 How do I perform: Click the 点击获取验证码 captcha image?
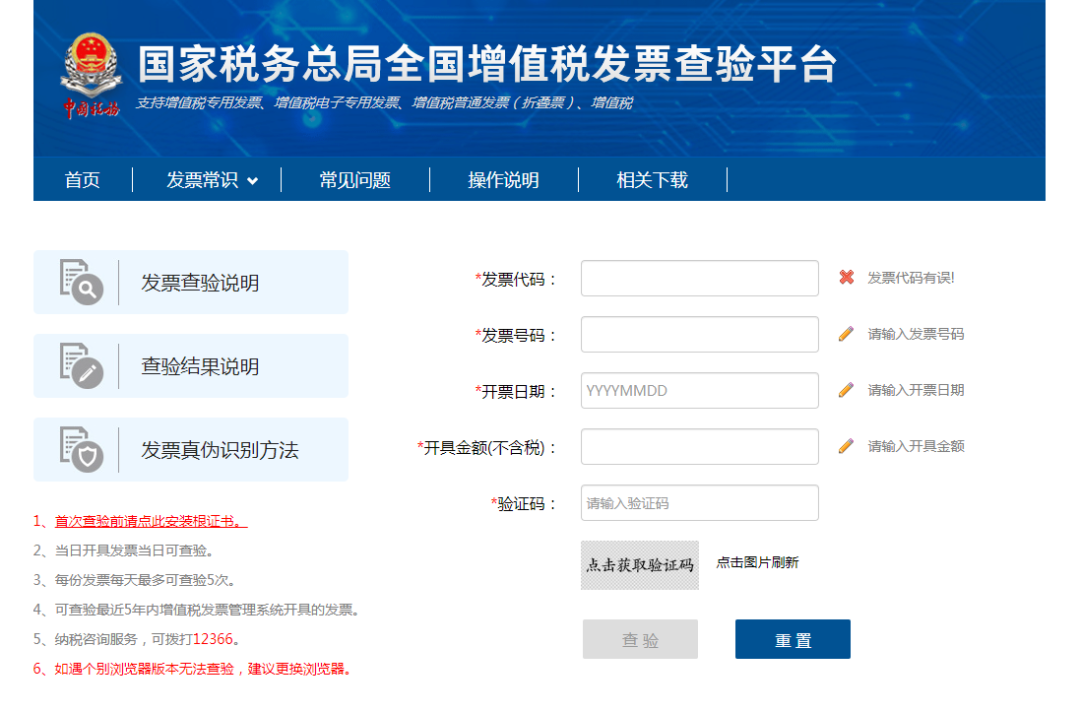pyautogui.click(x=640, y=565)
